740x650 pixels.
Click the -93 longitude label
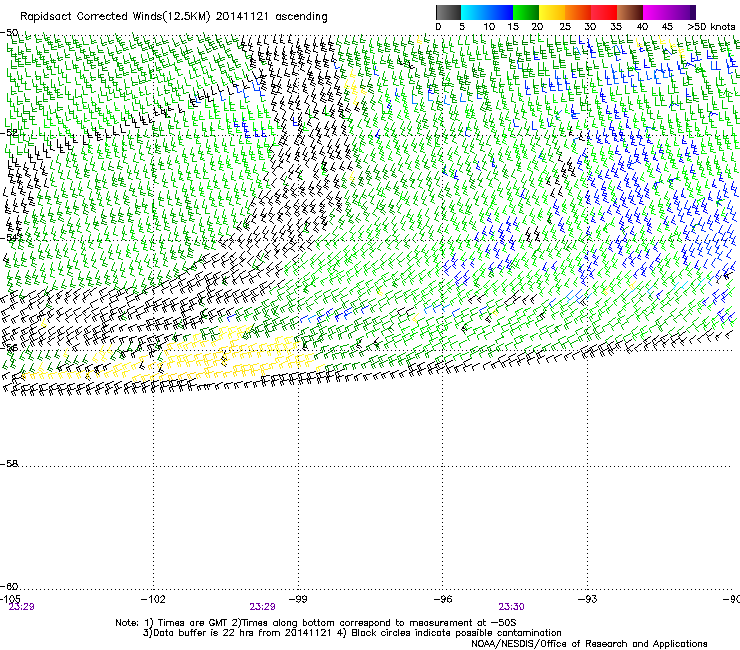(588, 599)
